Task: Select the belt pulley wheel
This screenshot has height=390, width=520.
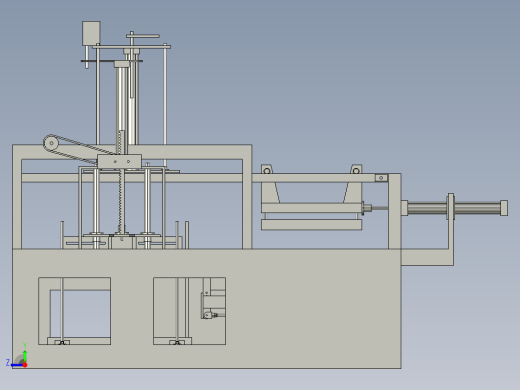Action: point(51,143)
